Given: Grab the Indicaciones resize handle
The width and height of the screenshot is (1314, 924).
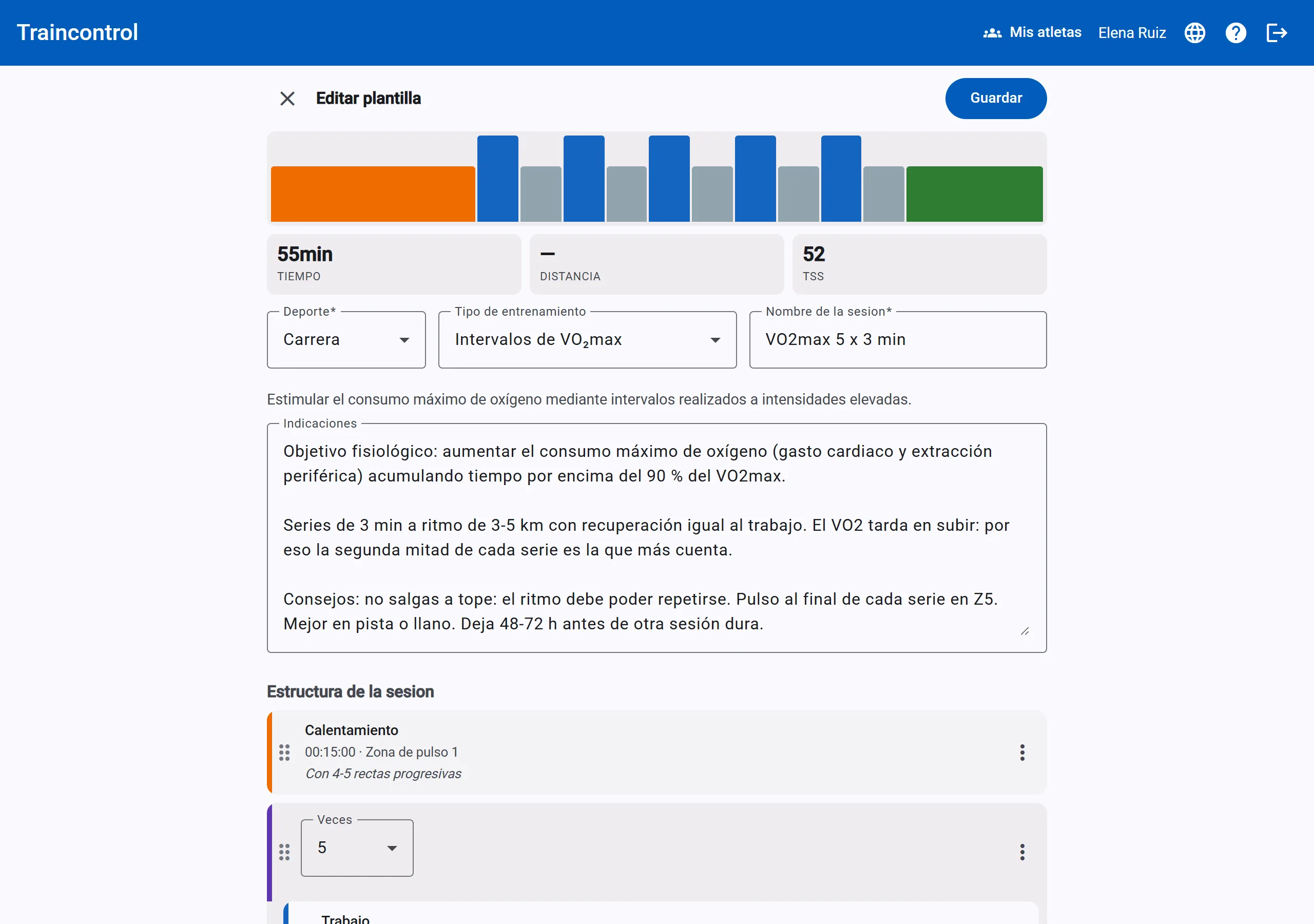Looking at the screenshot, I should pyautogui.click(x=1025, y=631).
